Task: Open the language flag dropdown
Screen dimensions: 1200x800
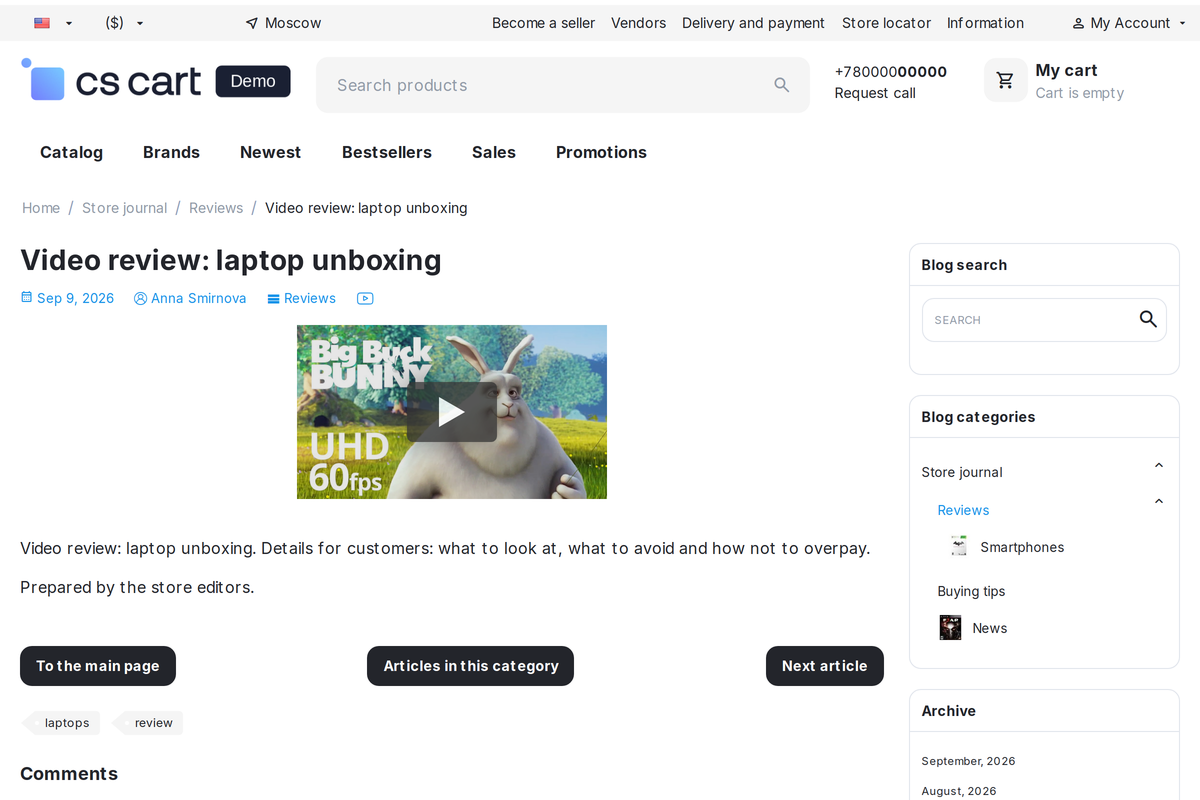Action: [x=53, y=23]
